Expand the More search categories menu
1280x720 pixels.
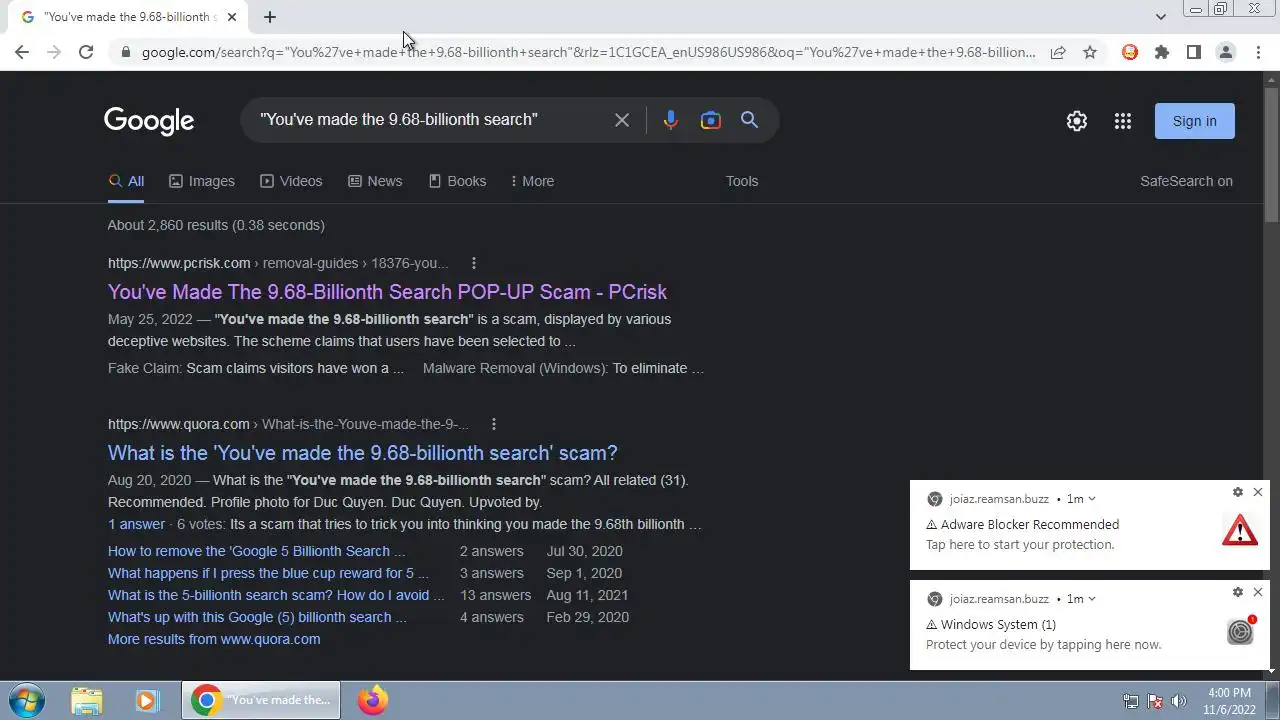tap(532, 181)
